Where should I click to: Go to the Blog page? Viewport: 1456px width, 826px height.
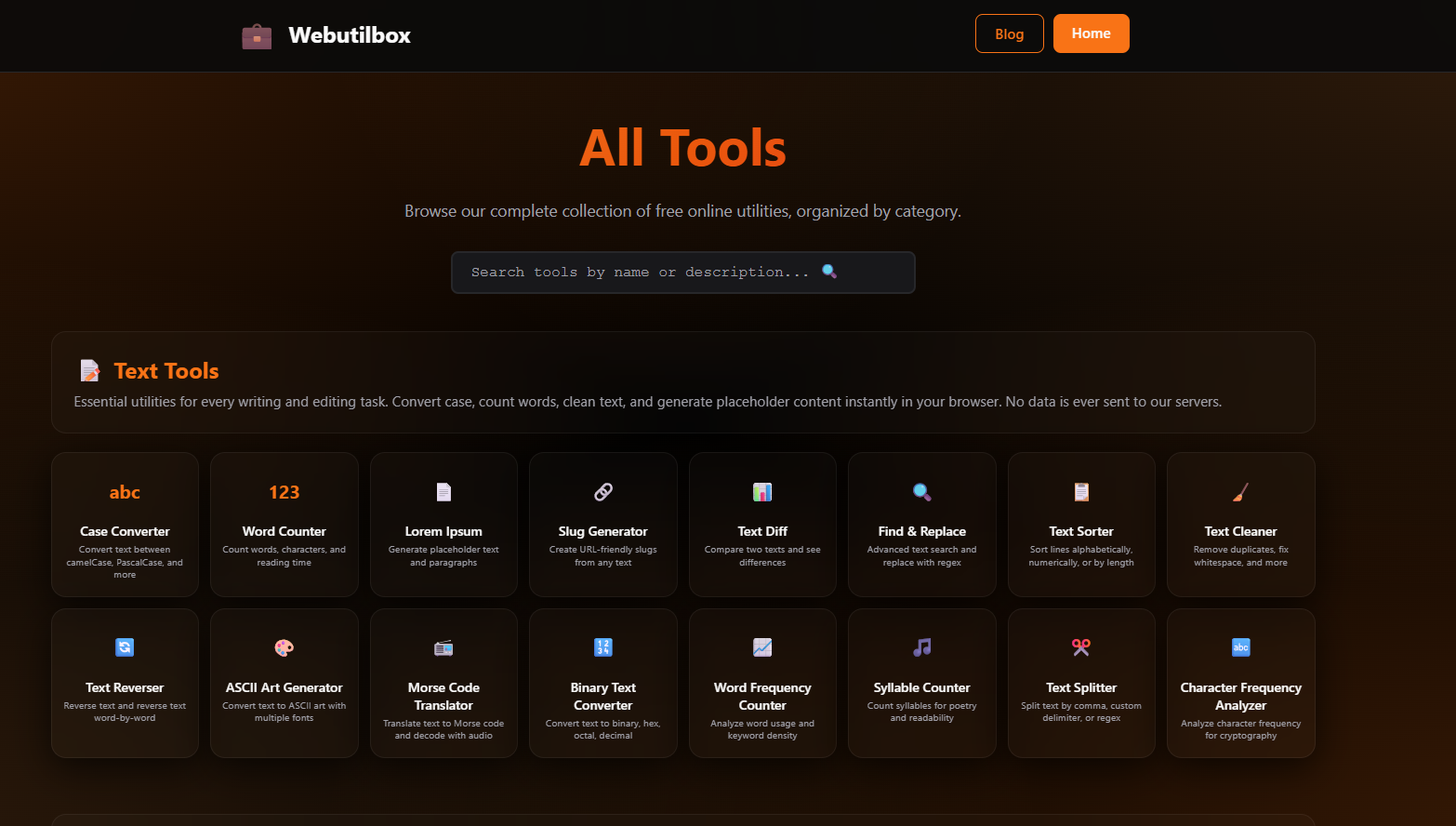click(1009, 33)
